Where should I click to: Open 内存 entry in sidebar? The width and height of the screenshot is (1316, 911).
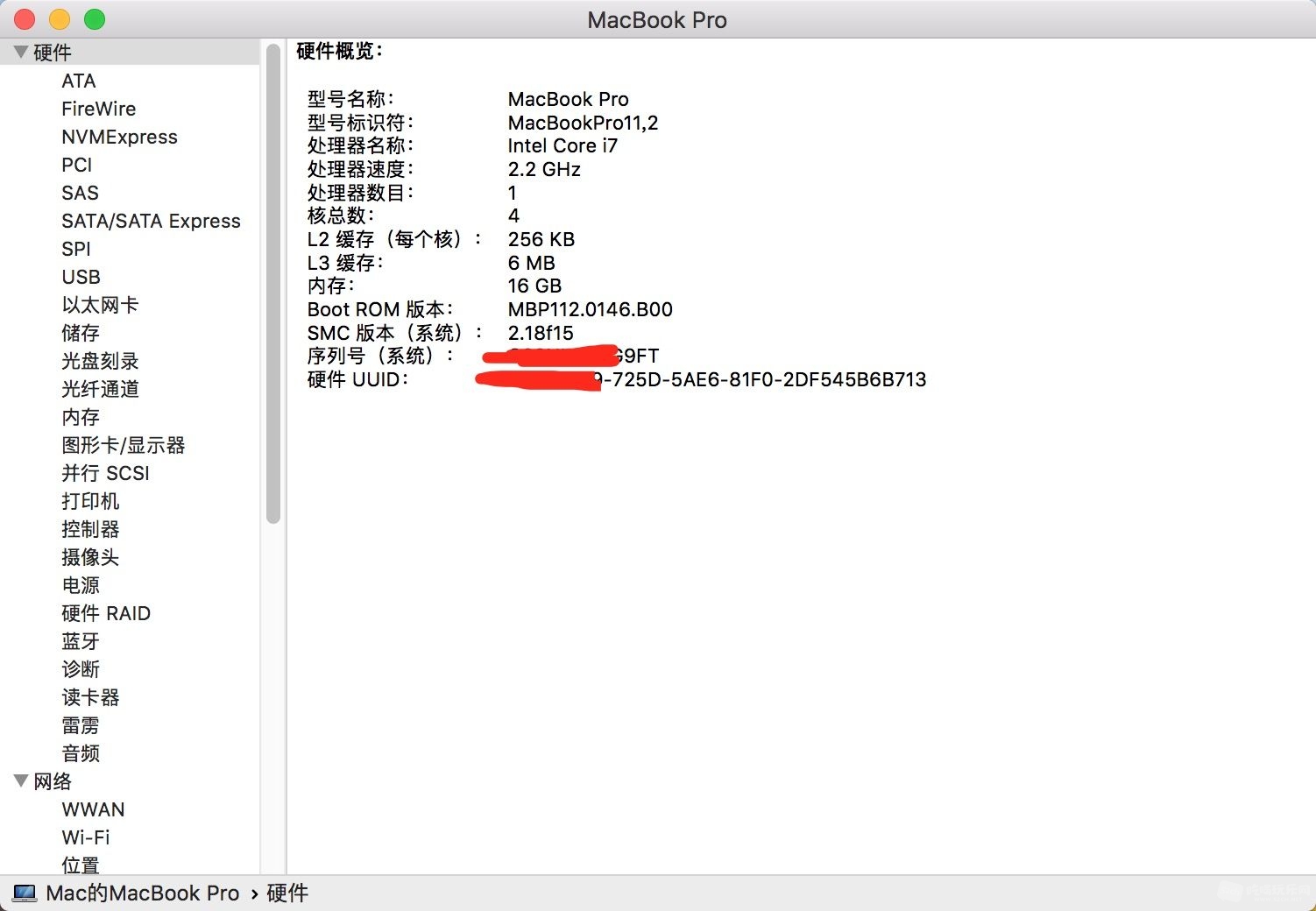pos(81,417)
